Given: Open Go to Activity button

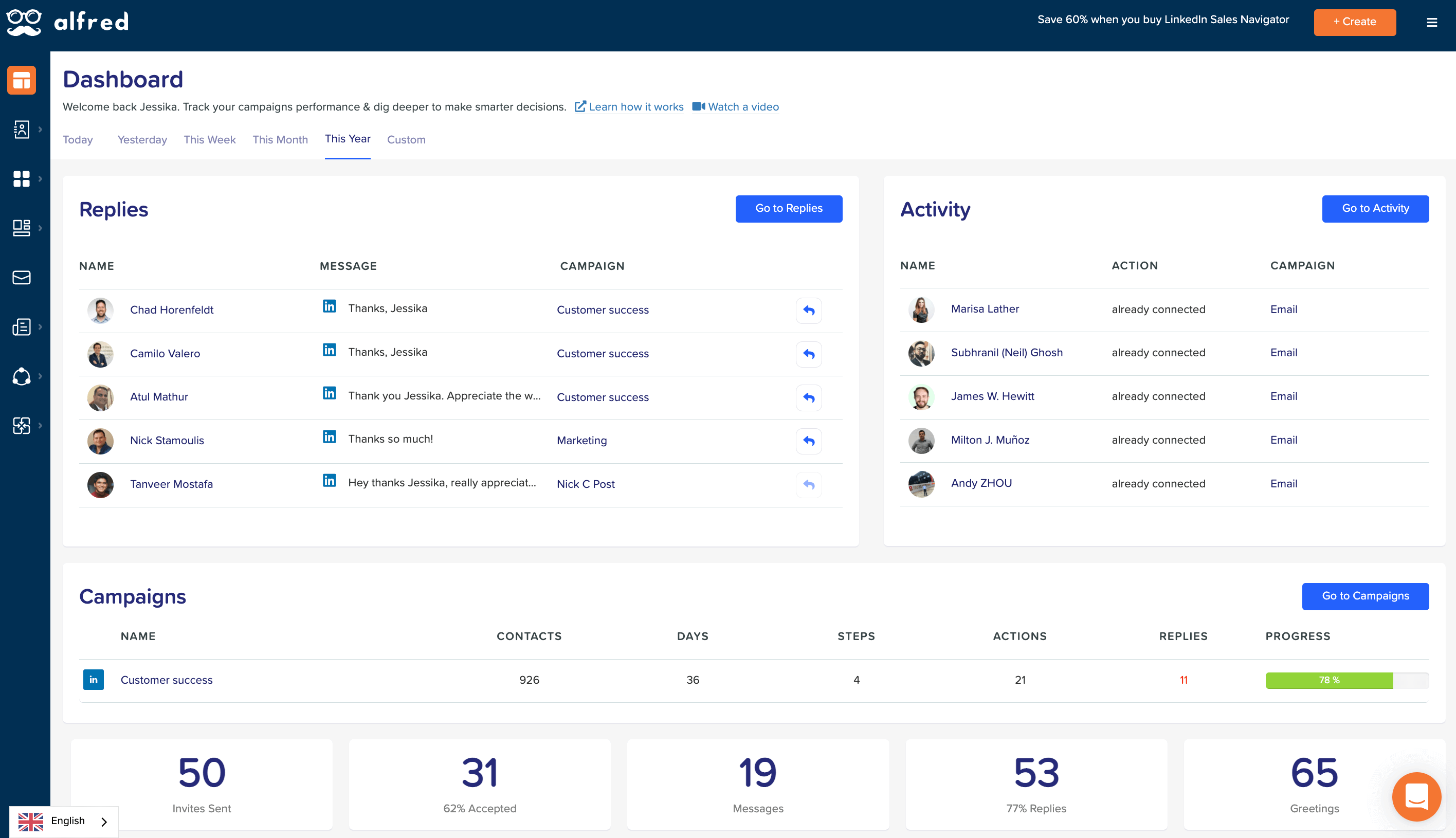Looking at the screenshot, I should click(x=1375, y=208).
